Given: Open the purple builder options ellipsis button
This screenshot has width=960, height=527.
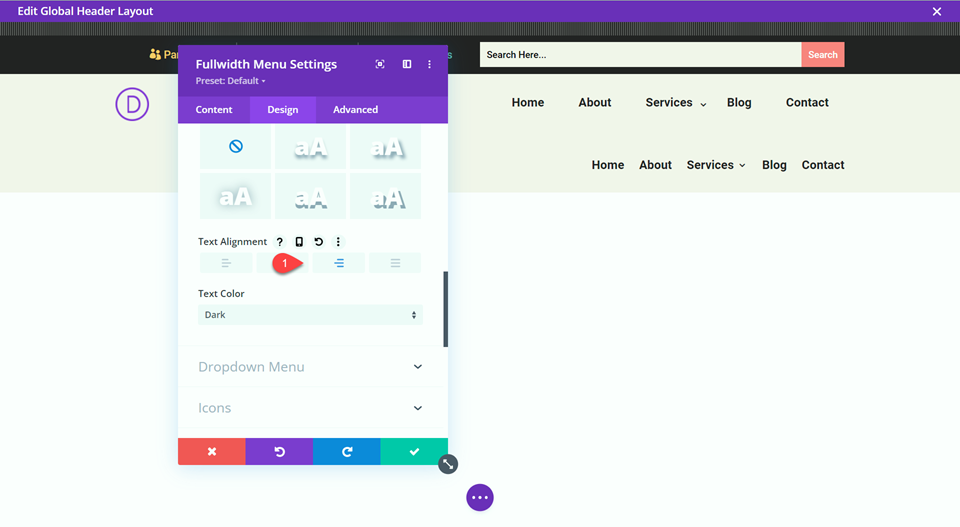Looking at the screenshot, I should [480, 498].
